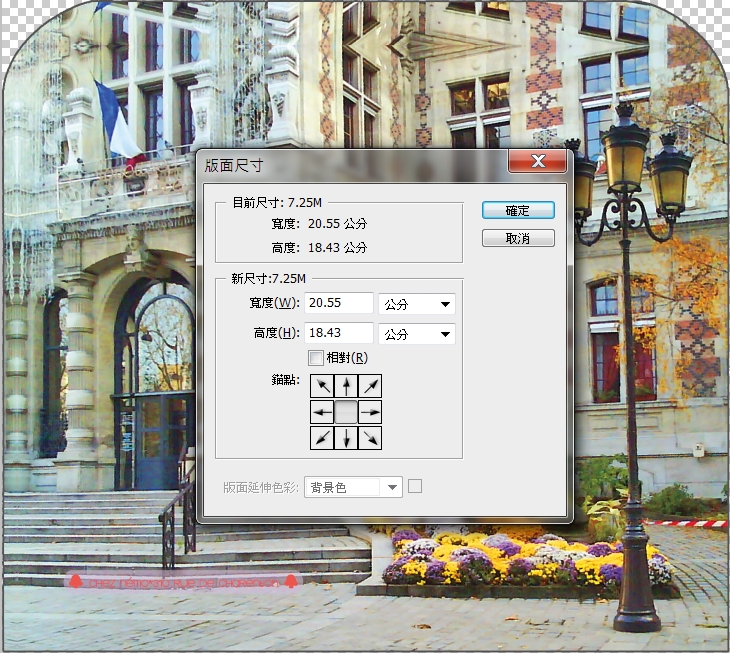
Task: Select the bottom-center downward anchor arrow
Action: 346,436
